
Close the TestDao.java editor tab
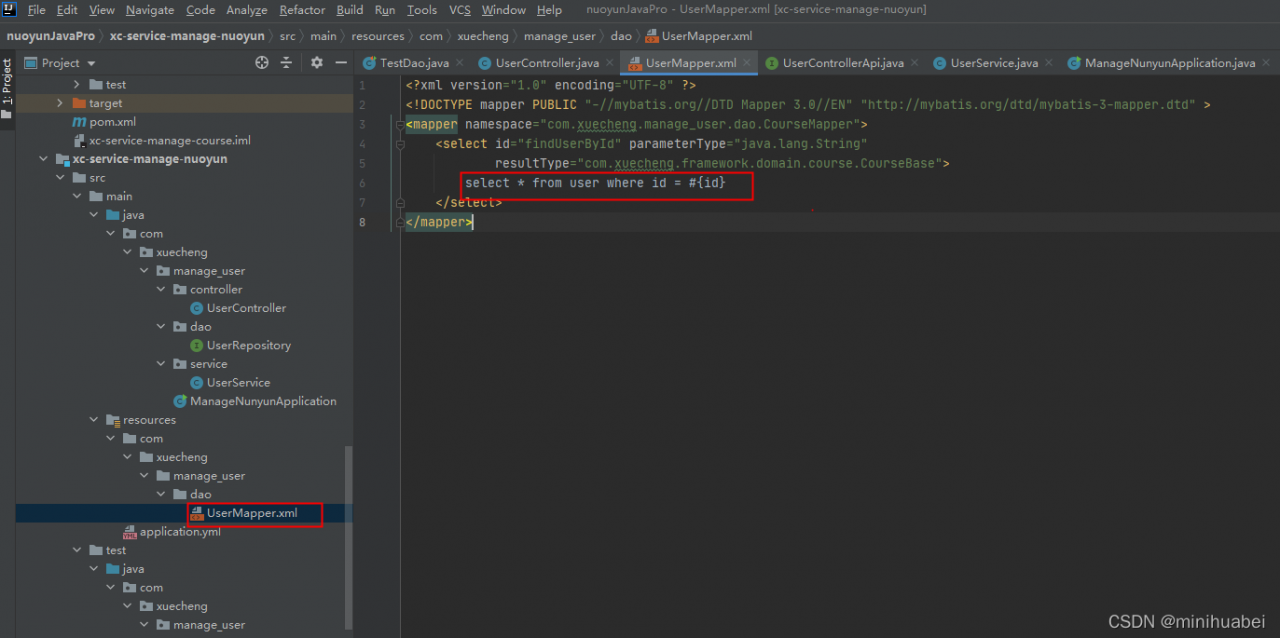(x=460, y=63)
